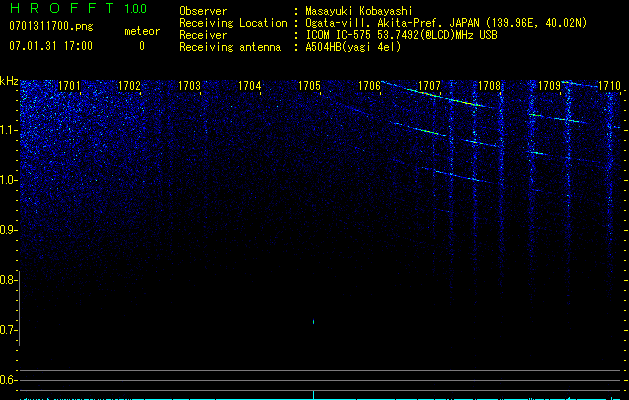Click the date stamp 07.01.31 17:00
629x400 pixels.
(51, 46)
